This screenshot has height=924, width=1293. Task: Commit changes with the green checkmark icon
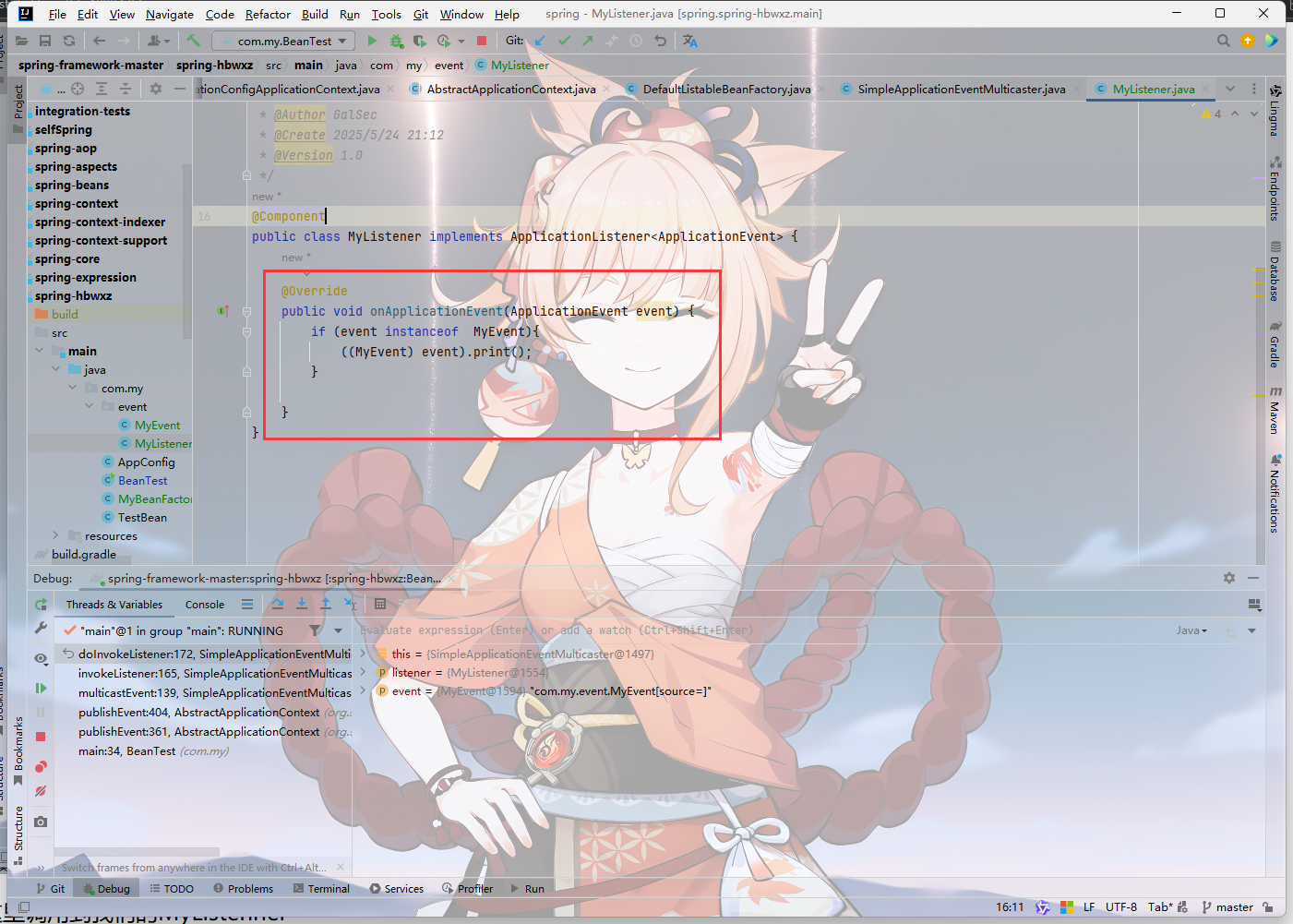pyautogui.click(x=564, y=41)
